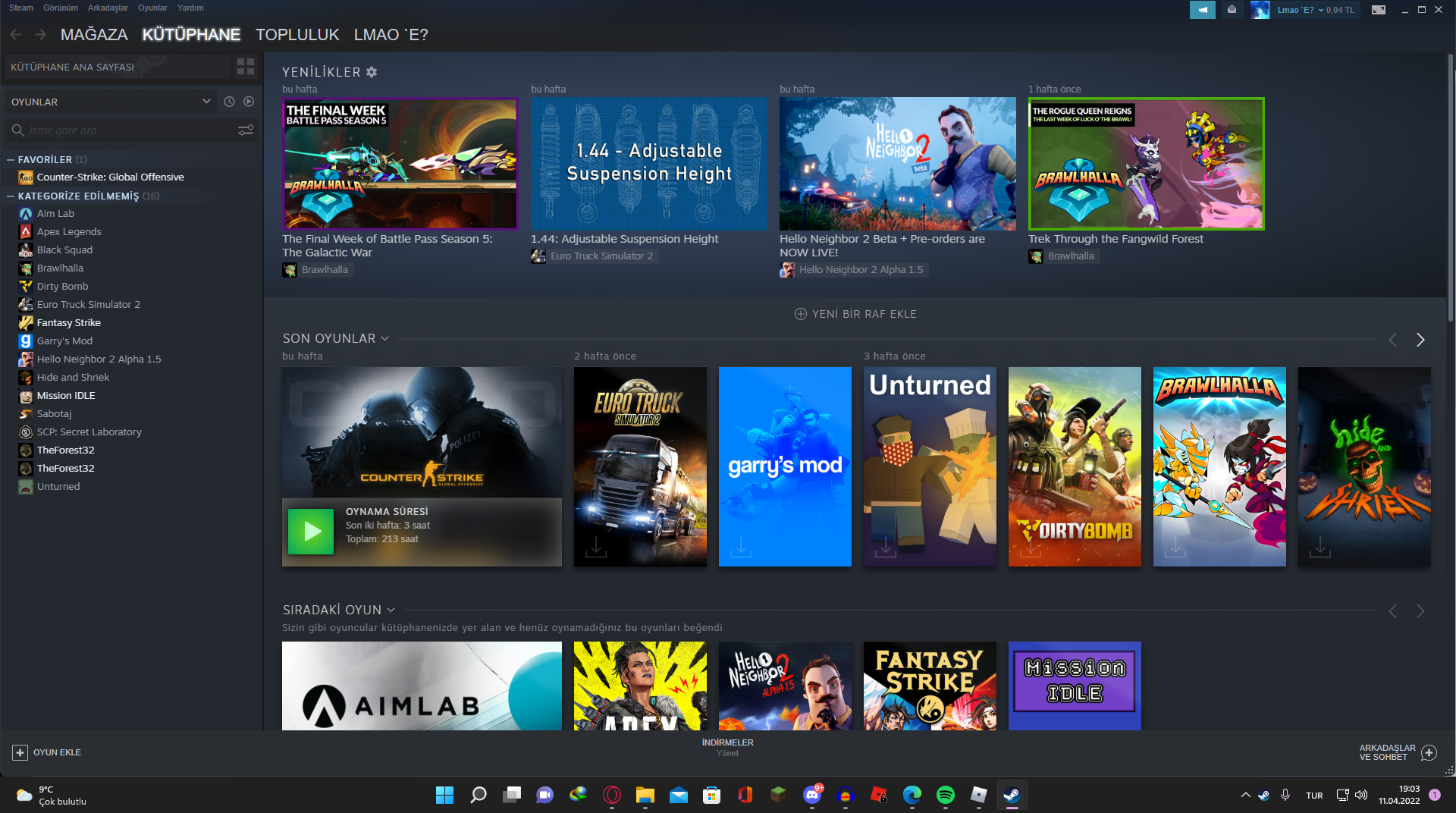Open Discord from the taskbar
The width and height of the screenshot is (1456, 813).
click(x=812, y=795)
